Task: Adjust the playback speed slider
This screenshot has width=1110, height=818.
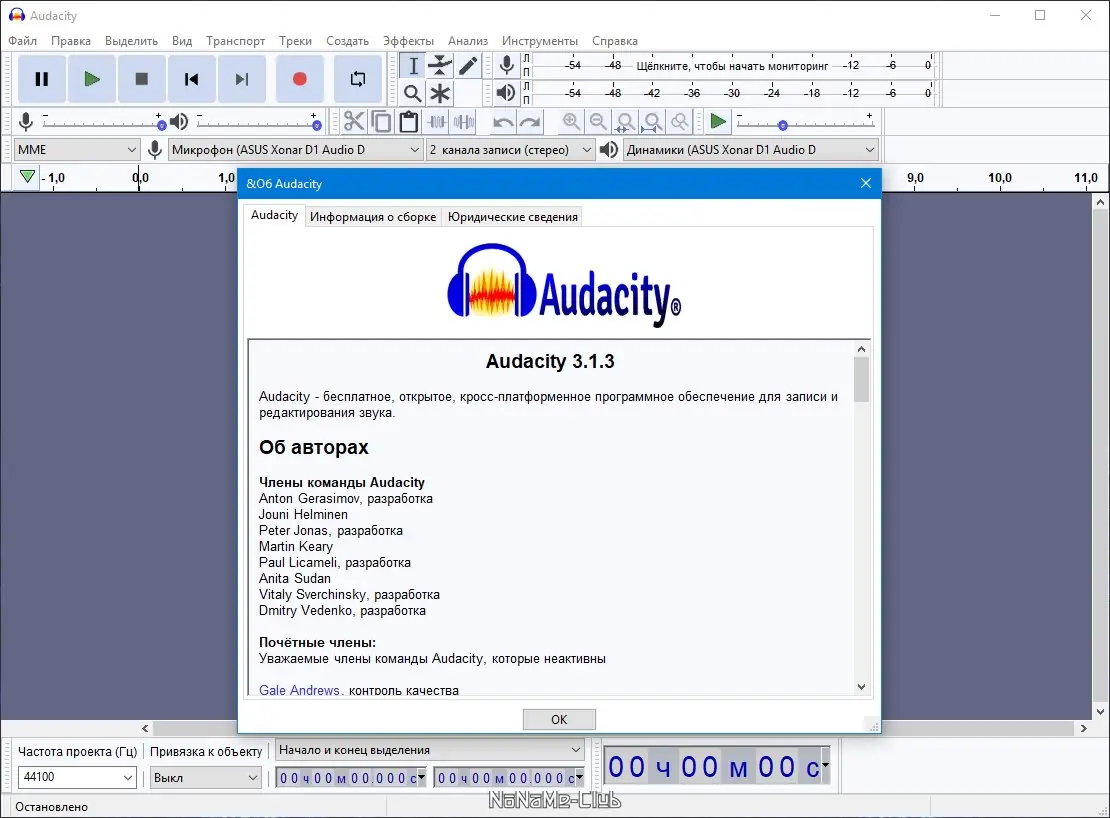Action: coord(806,122)
